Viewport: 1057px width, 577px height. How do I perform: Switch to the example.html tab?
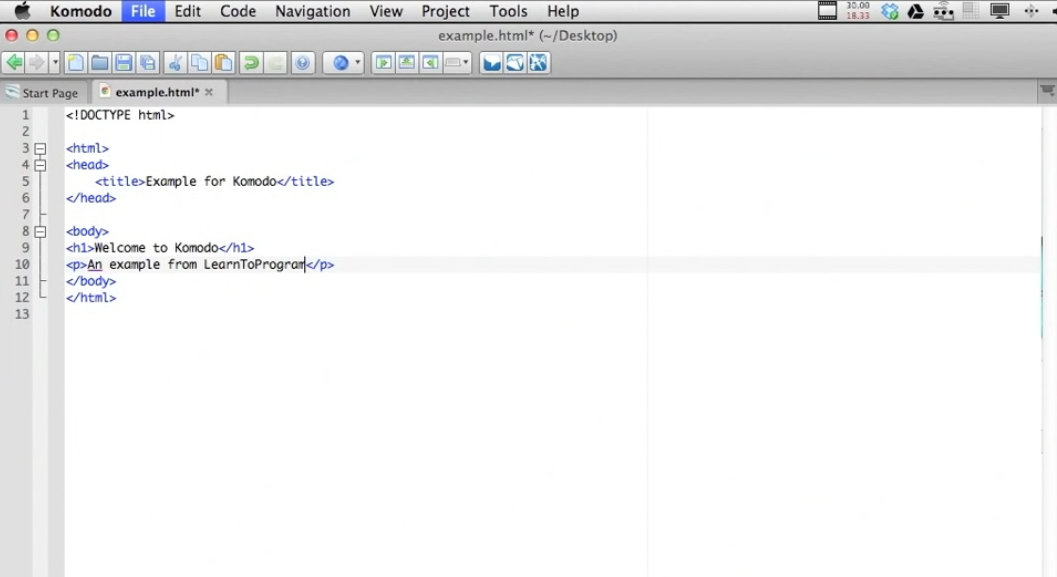[x=156, y=92]
